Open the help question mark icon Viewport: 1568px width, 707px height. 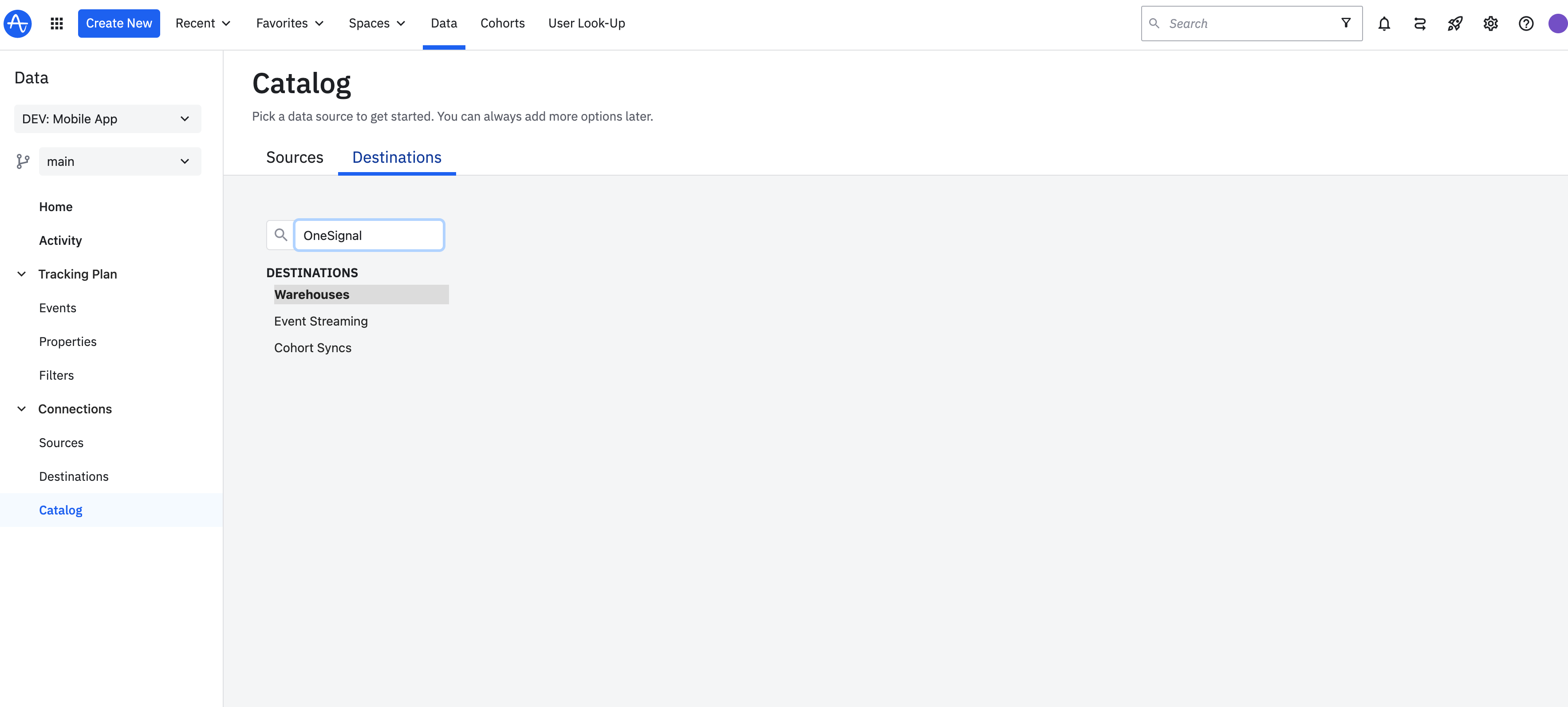(x=1525, y=24)
